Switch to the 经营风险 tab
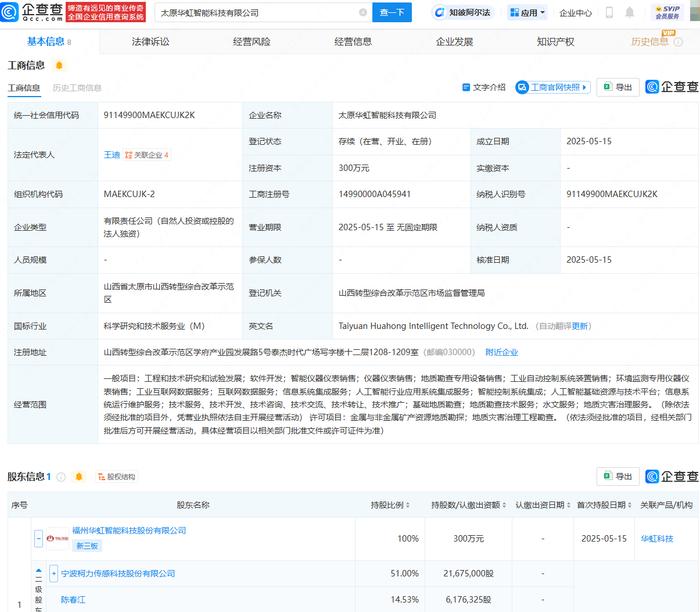The image size is (700, 612). click(252, 42)
